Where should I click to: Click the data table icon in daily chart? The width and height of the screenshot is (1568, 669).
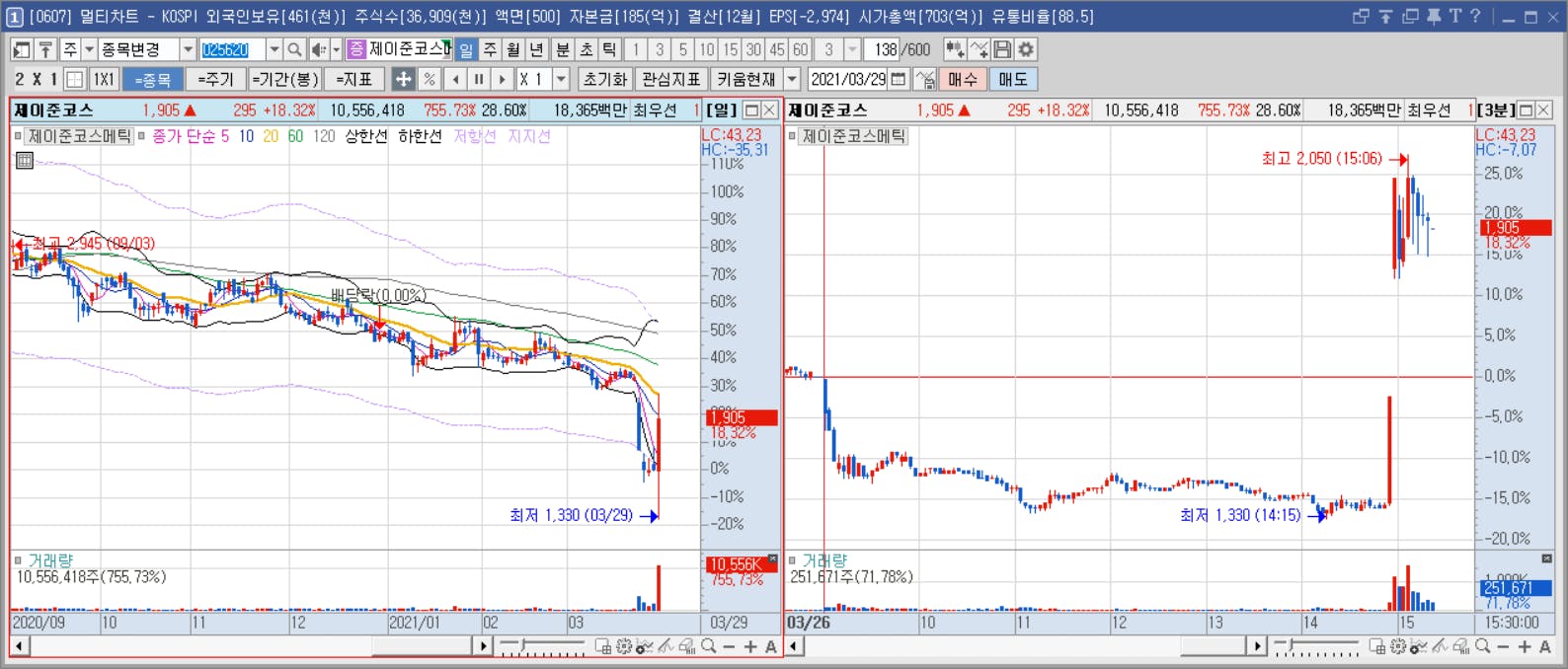25,160
